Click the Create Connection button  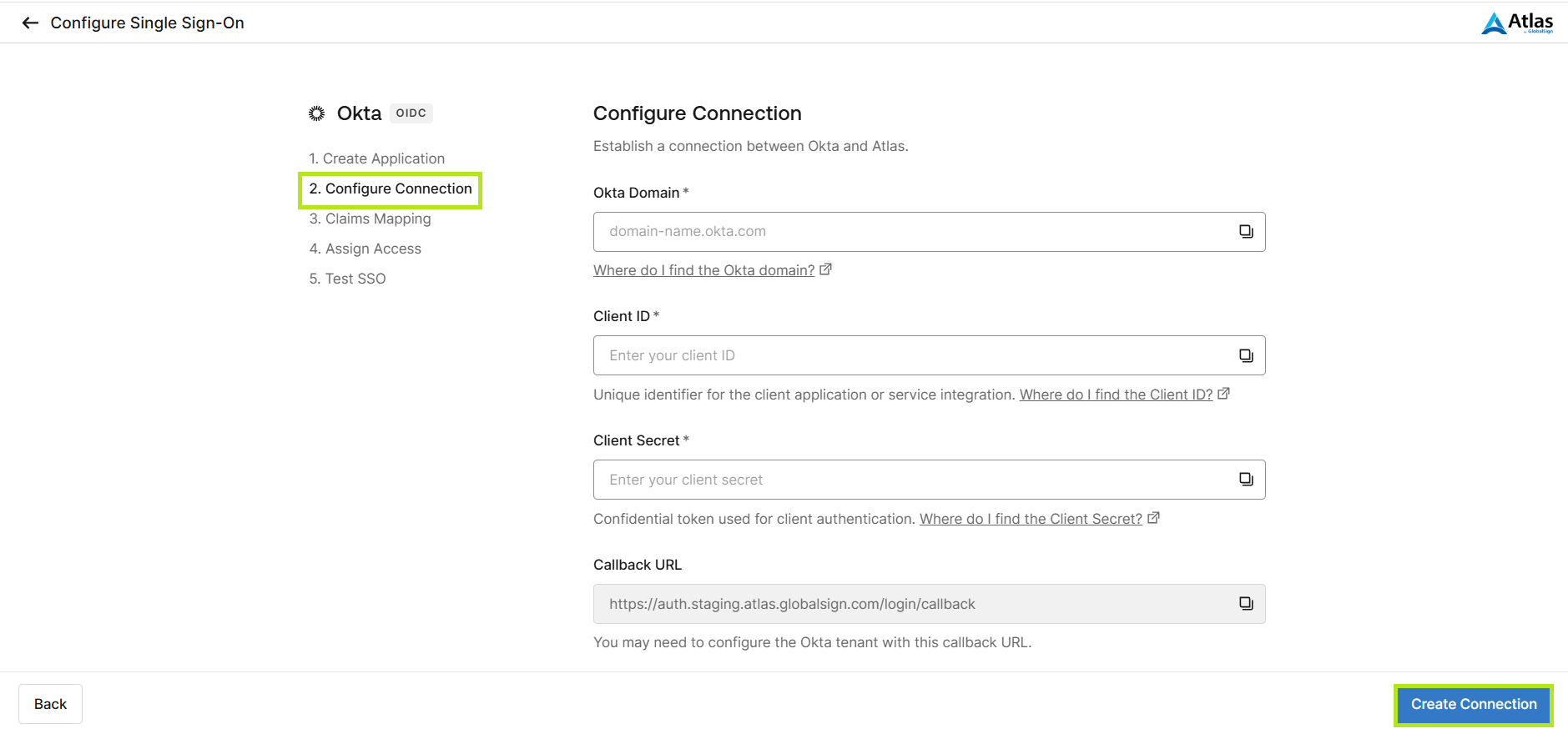pos(1474,705)
